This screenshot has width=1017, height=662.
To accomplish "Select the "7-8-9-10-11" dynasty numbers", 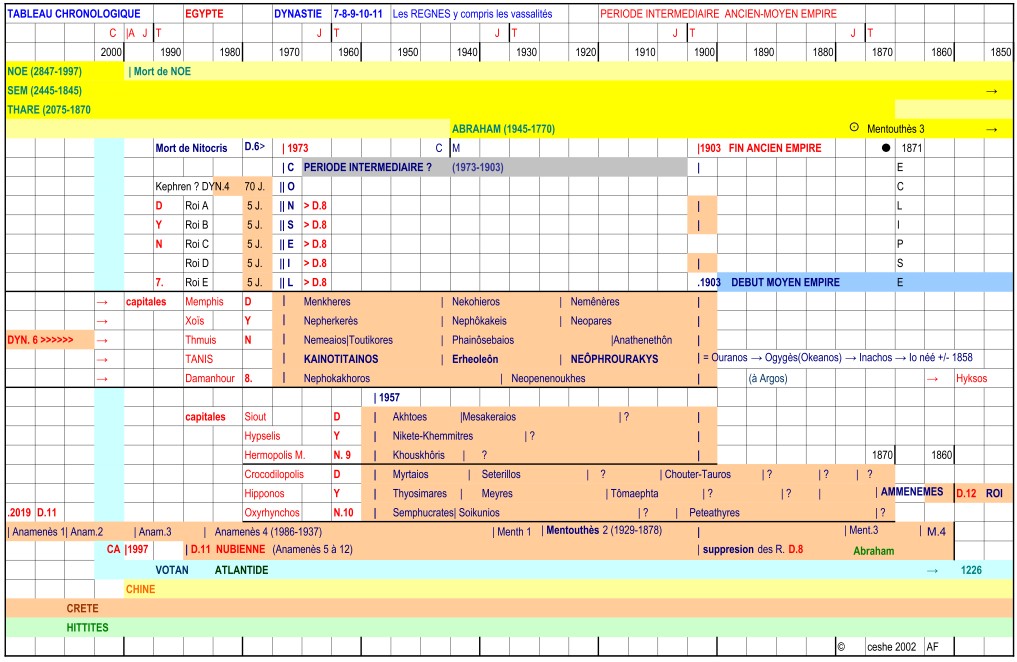I will (x=358, y=14).
